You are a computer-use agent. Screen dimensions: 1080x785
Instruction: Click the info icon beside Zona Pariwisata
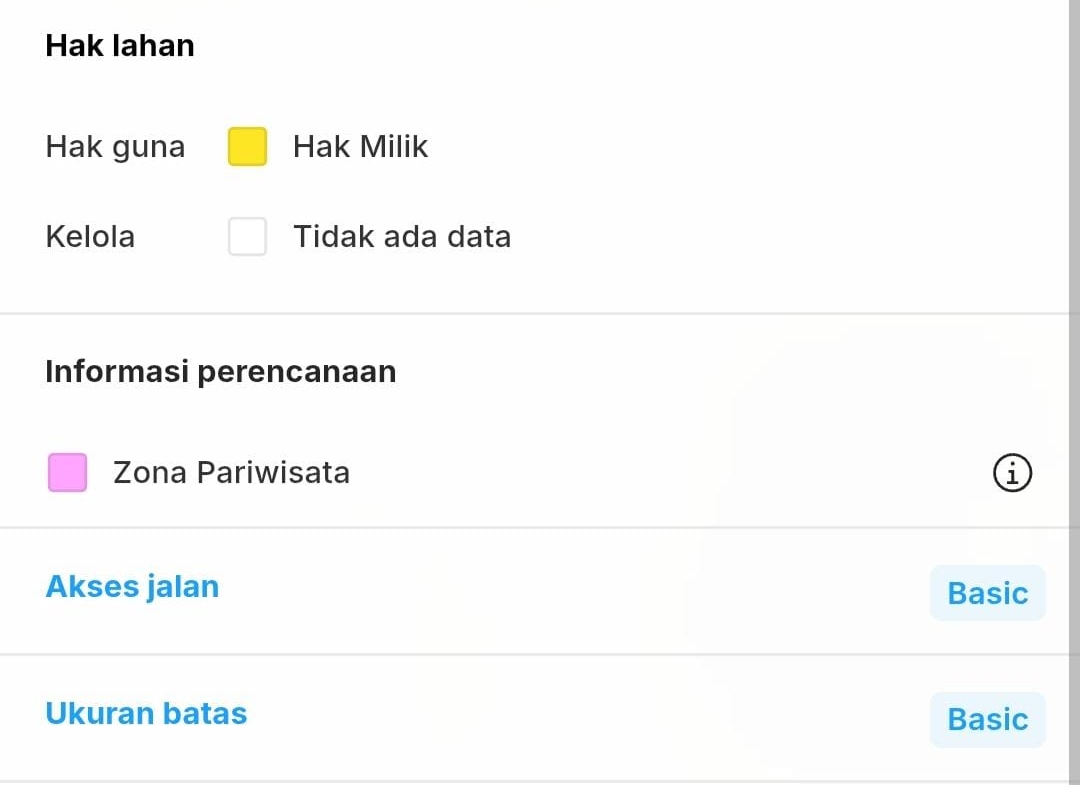1012,473
